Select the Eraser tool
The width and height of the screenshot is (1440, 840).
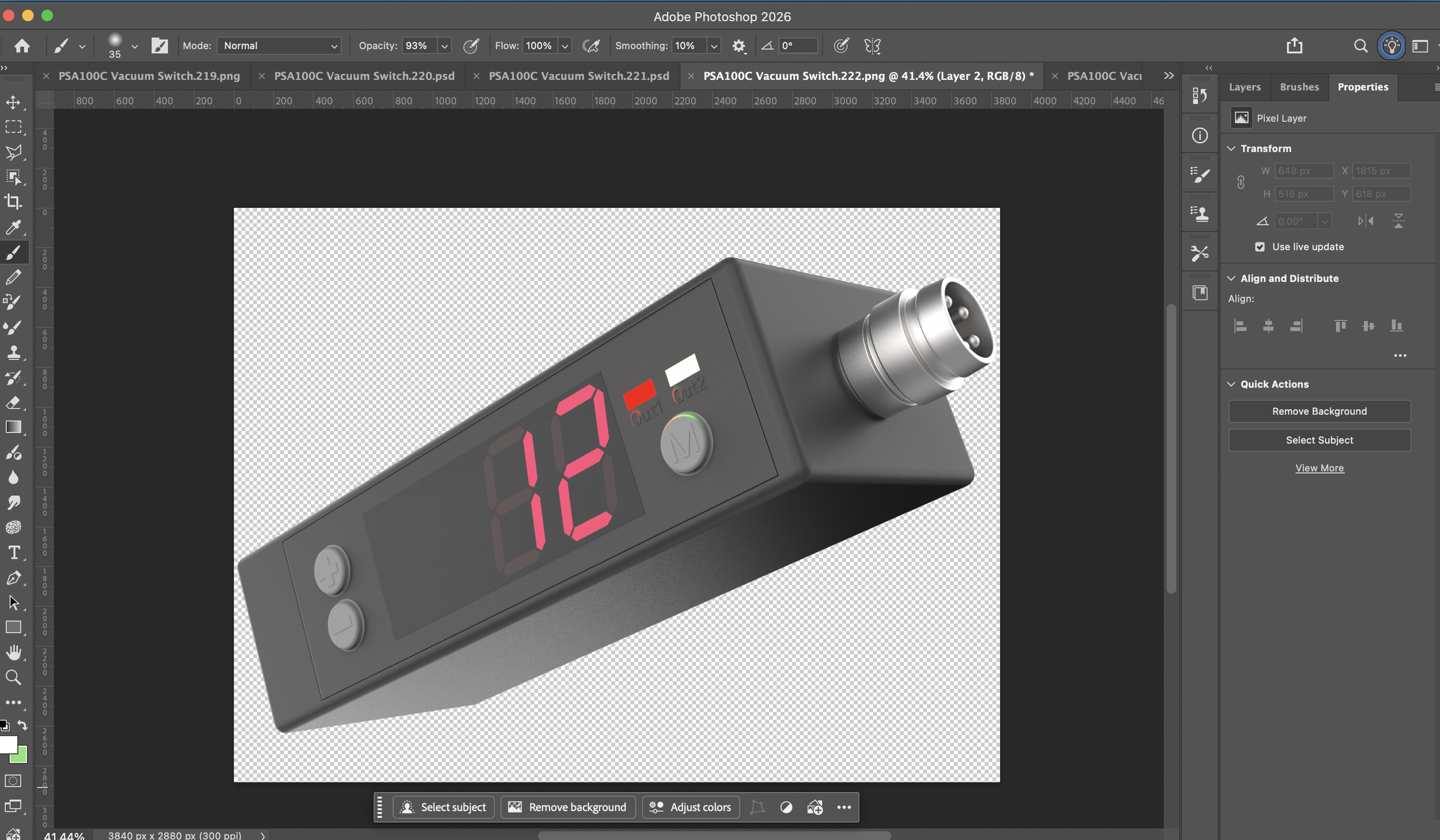tap(14, 402)
